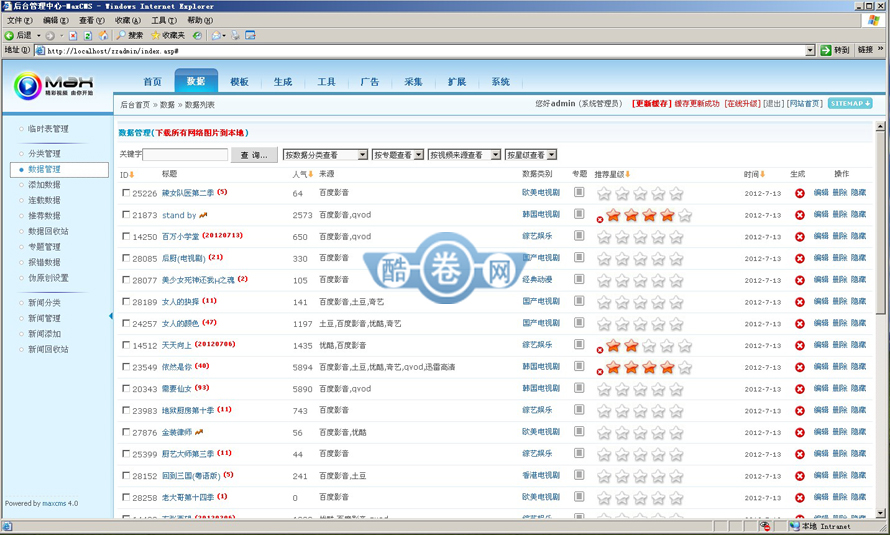
Task: Click topic icon for row 24257
Action: coord(579,323)
